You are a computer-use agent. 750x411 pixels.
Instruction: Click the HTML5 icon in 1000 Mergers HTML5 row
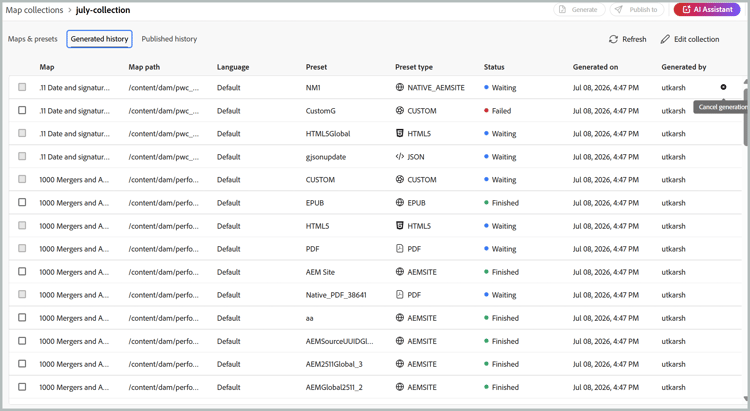click(x=400, y=225)
